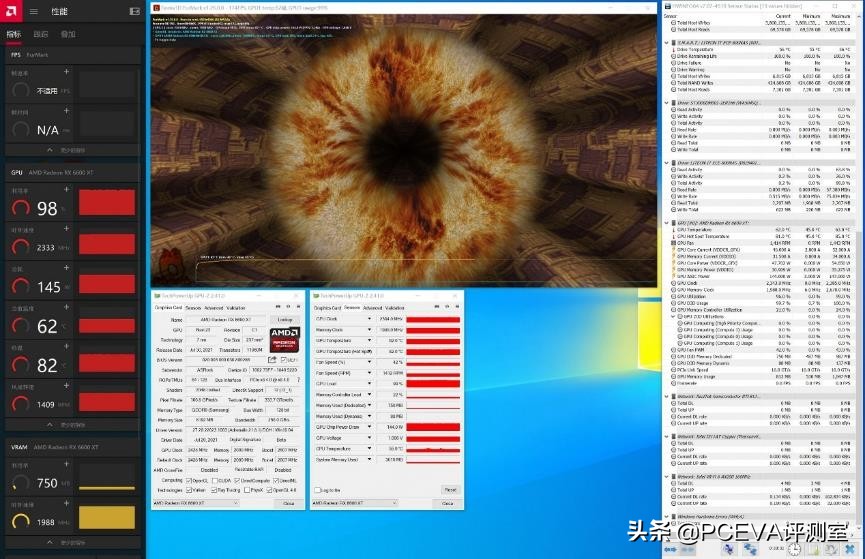The width and height of the screenshot is (865, 559).
Task: Click Close button in GPU-Z Graphics Card window
Action: click(288, 503)
